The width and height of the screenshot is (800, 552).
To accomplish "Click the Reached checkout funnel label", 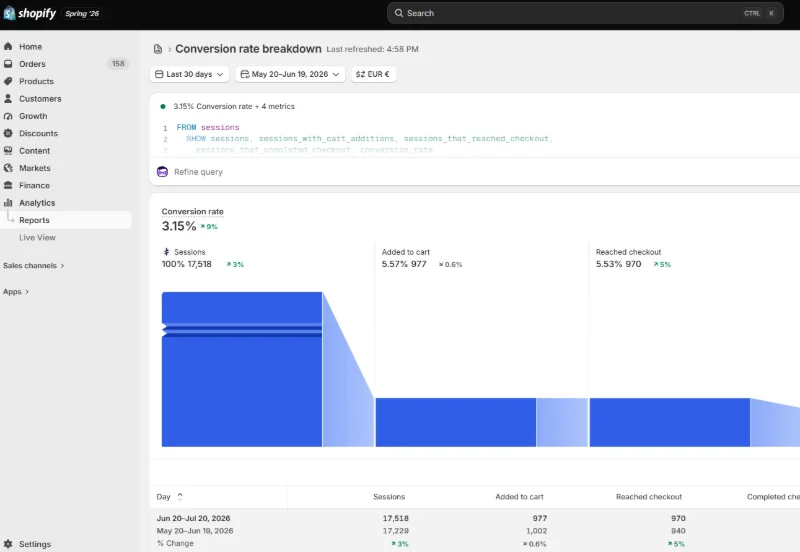I will (x=628, y=252).
